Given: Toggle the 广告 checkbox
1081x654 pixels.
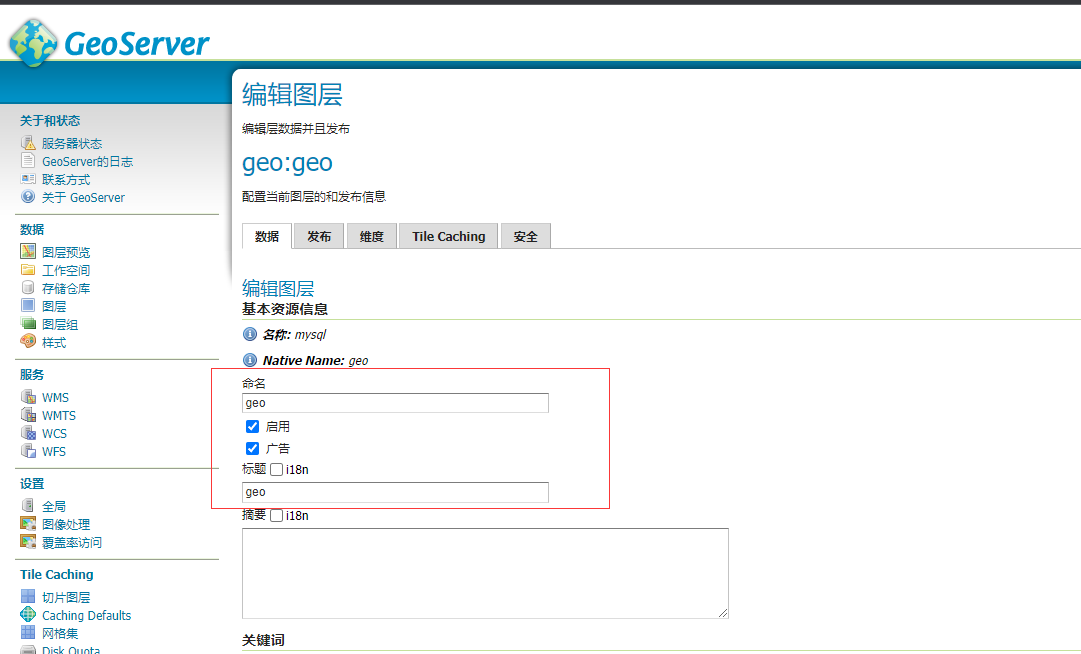Looking at the screenshot, I should coord(252,448).
